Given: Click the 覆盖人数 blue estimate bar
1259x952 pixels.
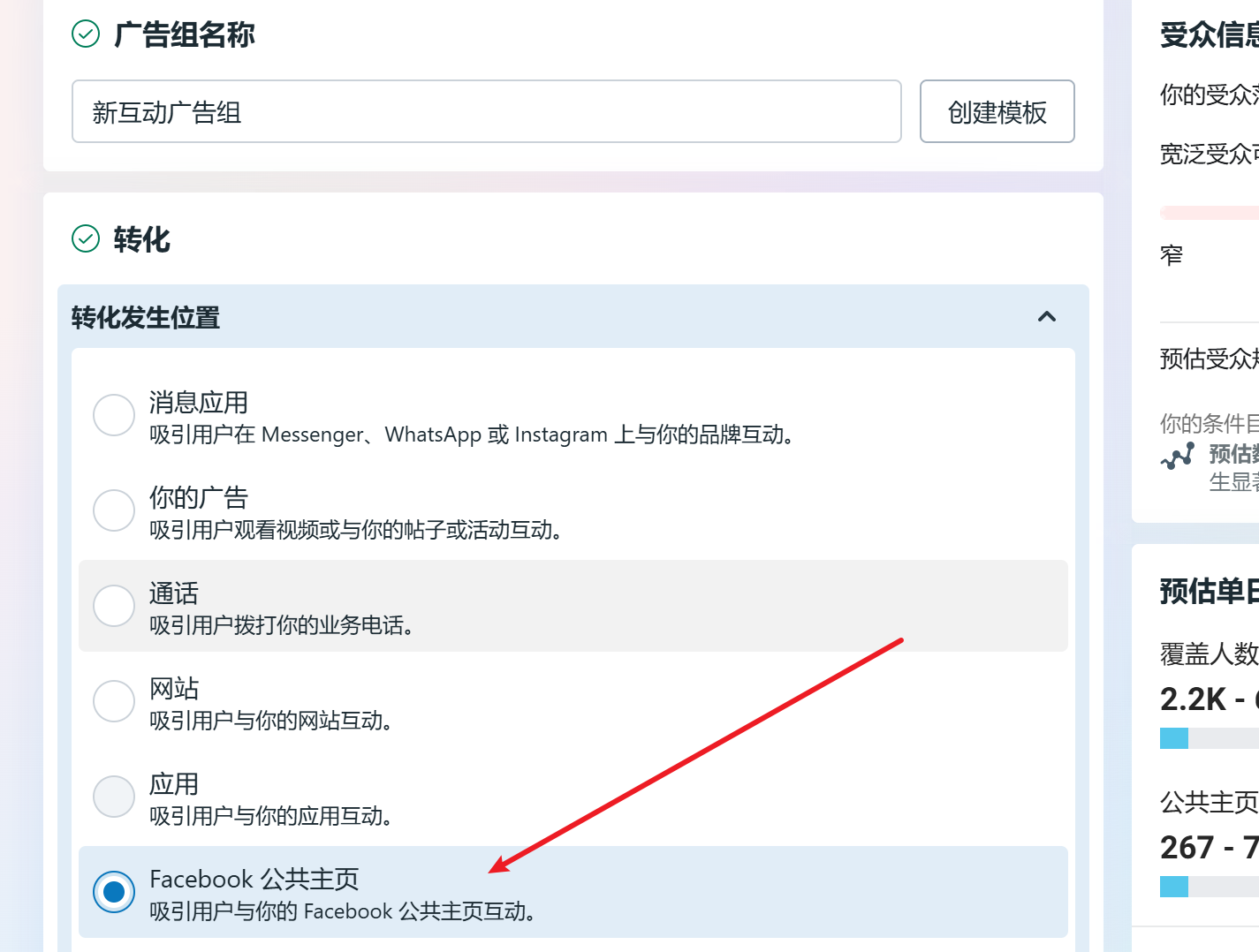Looking at the screenshot, I should click(1175, 738).
